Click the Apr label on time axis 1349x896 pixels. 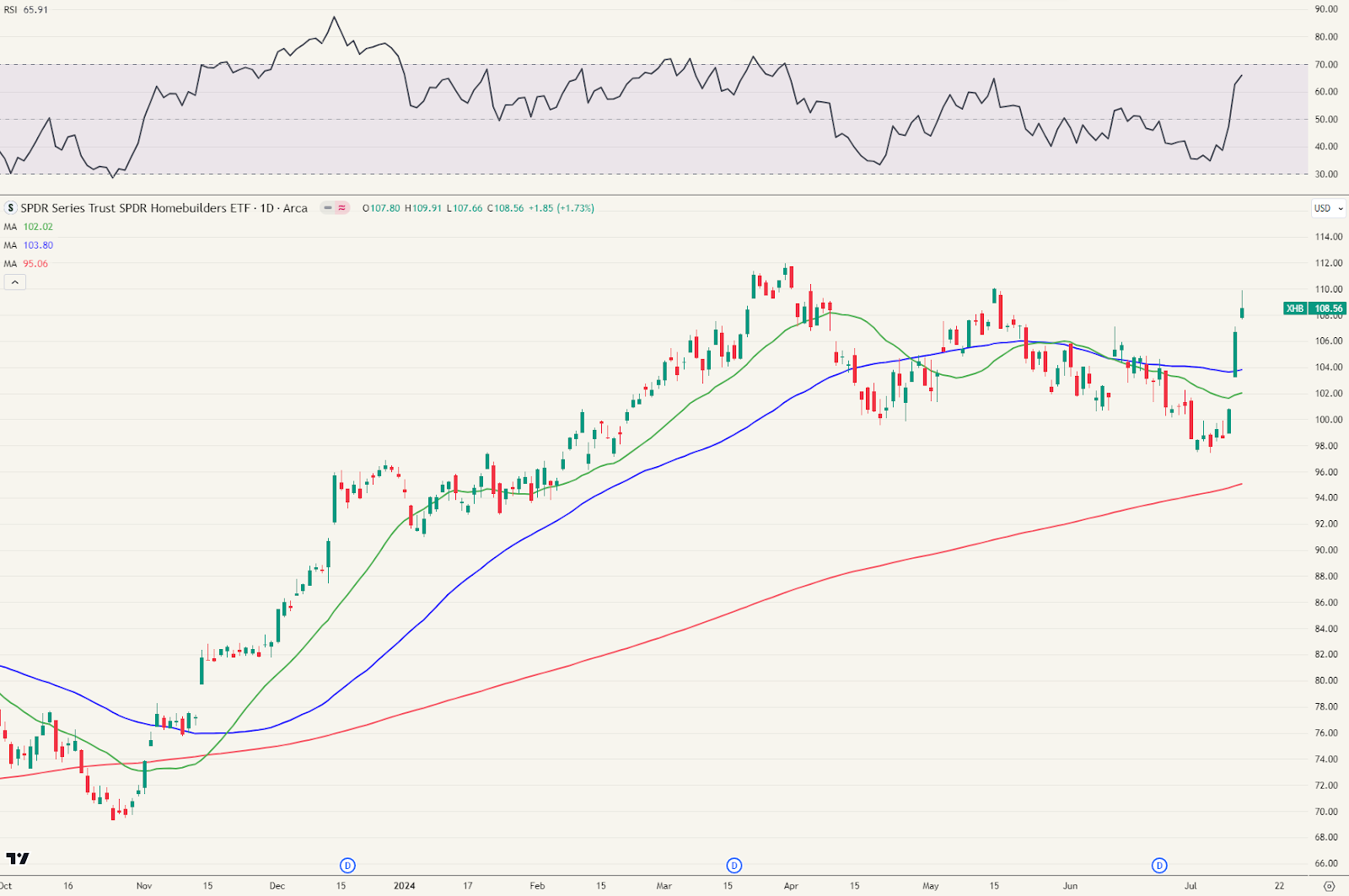791,886
